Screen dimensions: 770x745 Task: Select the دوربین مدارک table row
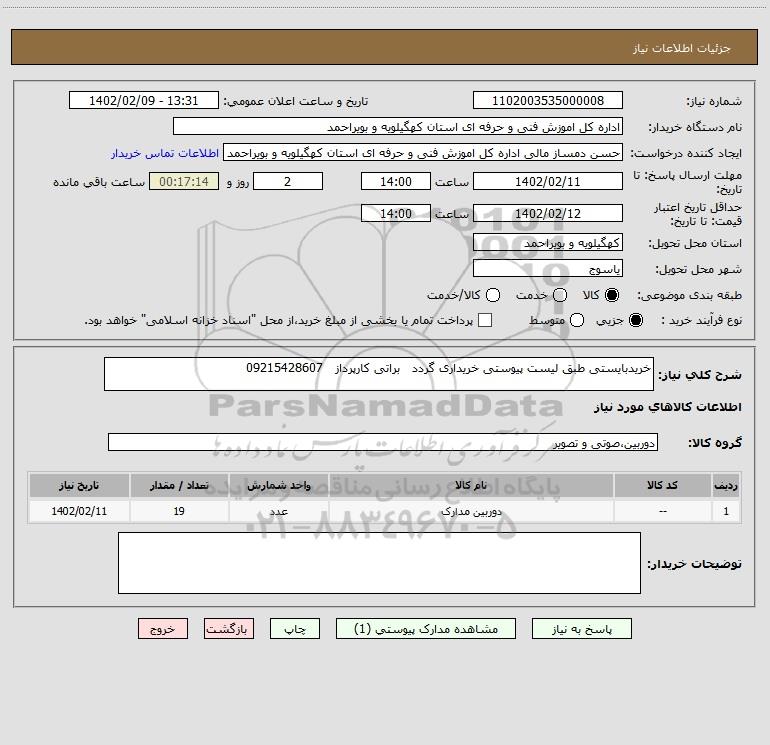tap(385, 511)
